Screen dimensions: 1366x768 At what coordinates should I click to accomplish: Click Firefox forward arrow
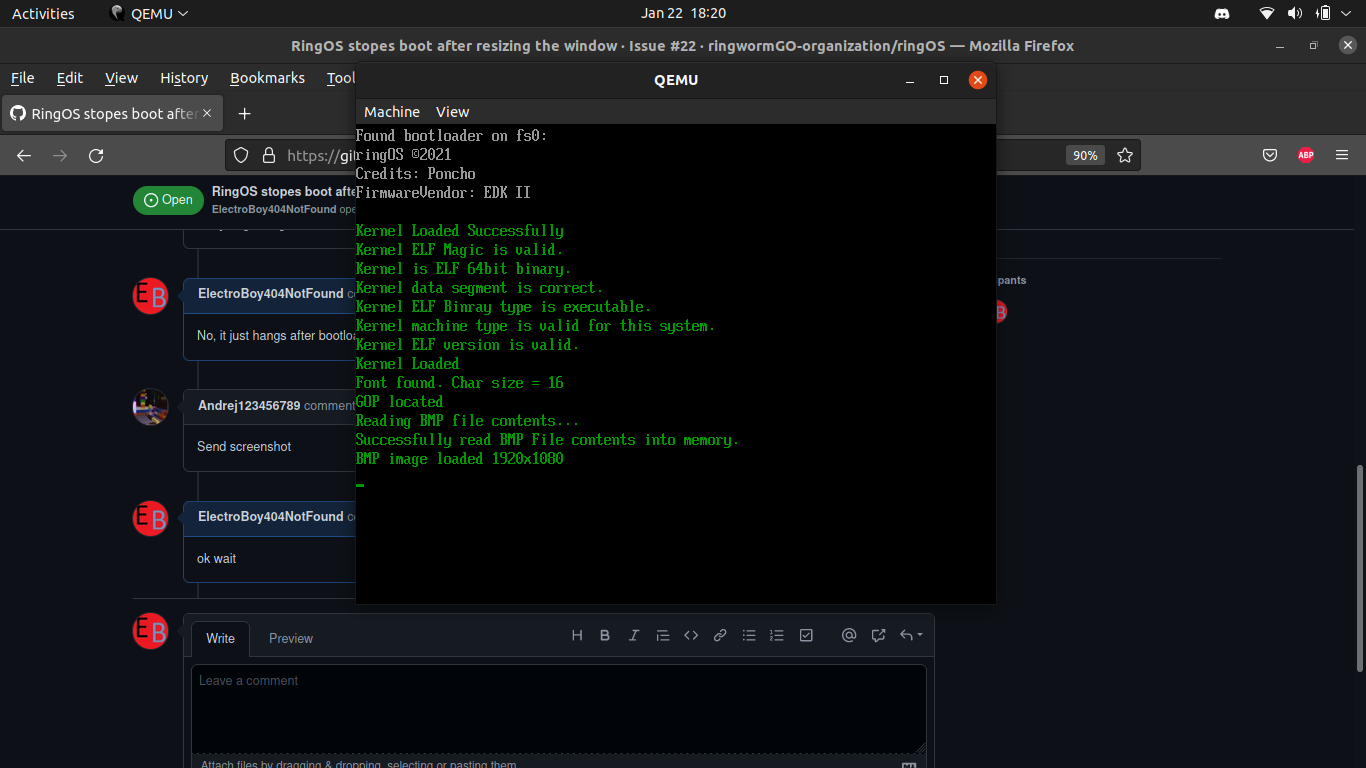coord(60,155)
